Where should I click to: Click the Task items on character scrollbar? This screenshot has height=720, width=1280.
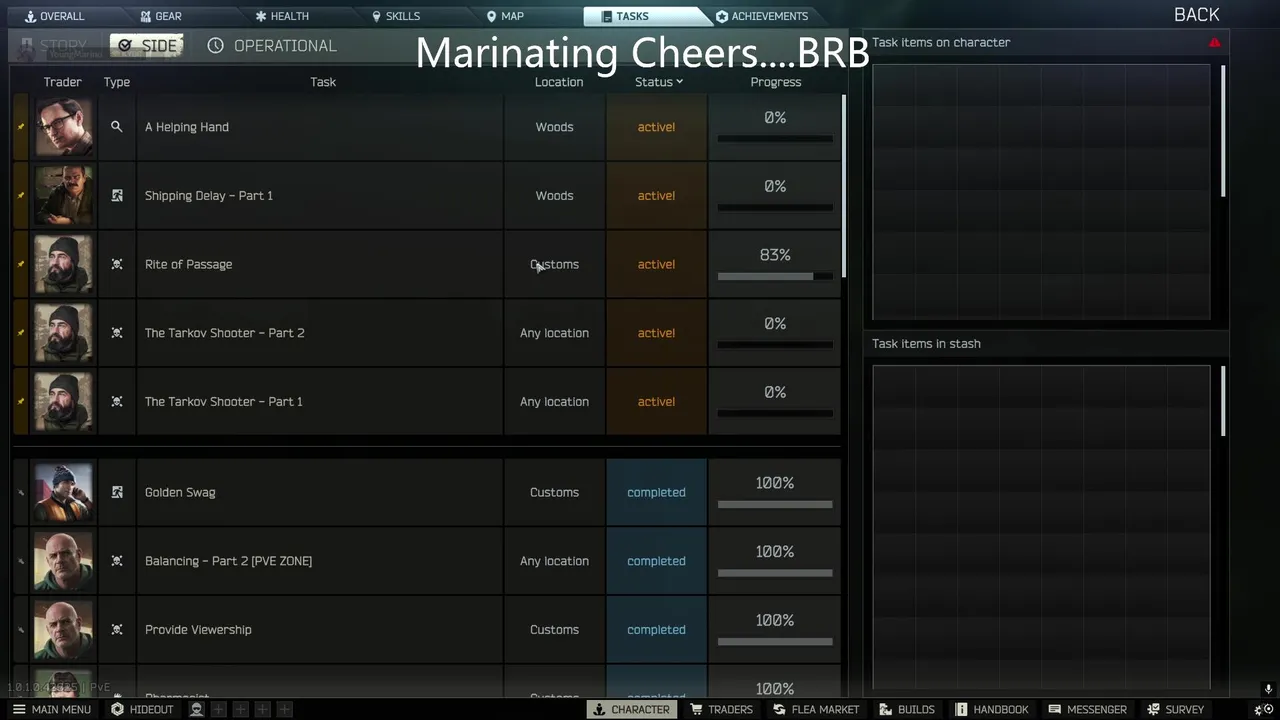[x=1221, y=131]
